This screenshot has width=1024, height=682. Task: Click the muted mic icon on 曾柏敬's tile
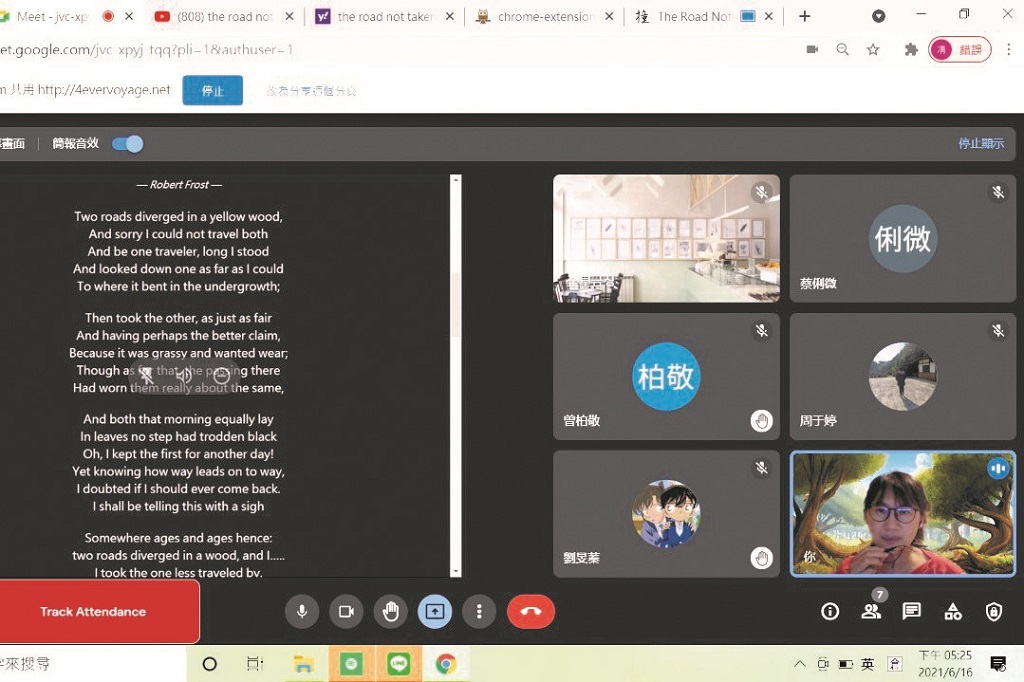(761, 331)
